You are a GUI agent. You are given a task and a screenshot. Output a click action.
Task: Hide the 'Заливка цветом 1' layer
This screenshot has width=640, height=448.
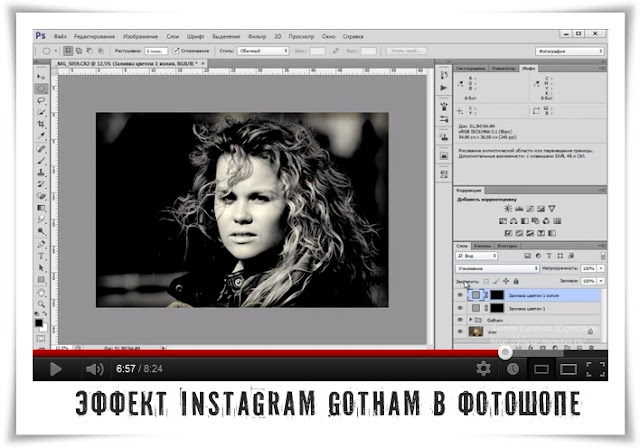tap(460, 308)
